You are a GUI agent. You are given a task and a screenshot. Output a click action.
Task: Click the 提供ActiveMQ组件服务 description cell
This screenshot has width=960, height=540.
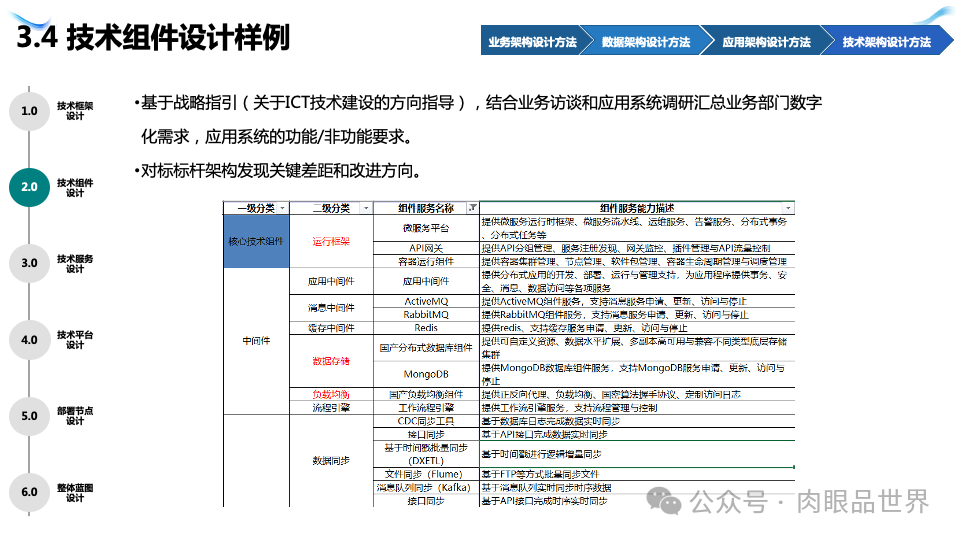pos(637,301)
